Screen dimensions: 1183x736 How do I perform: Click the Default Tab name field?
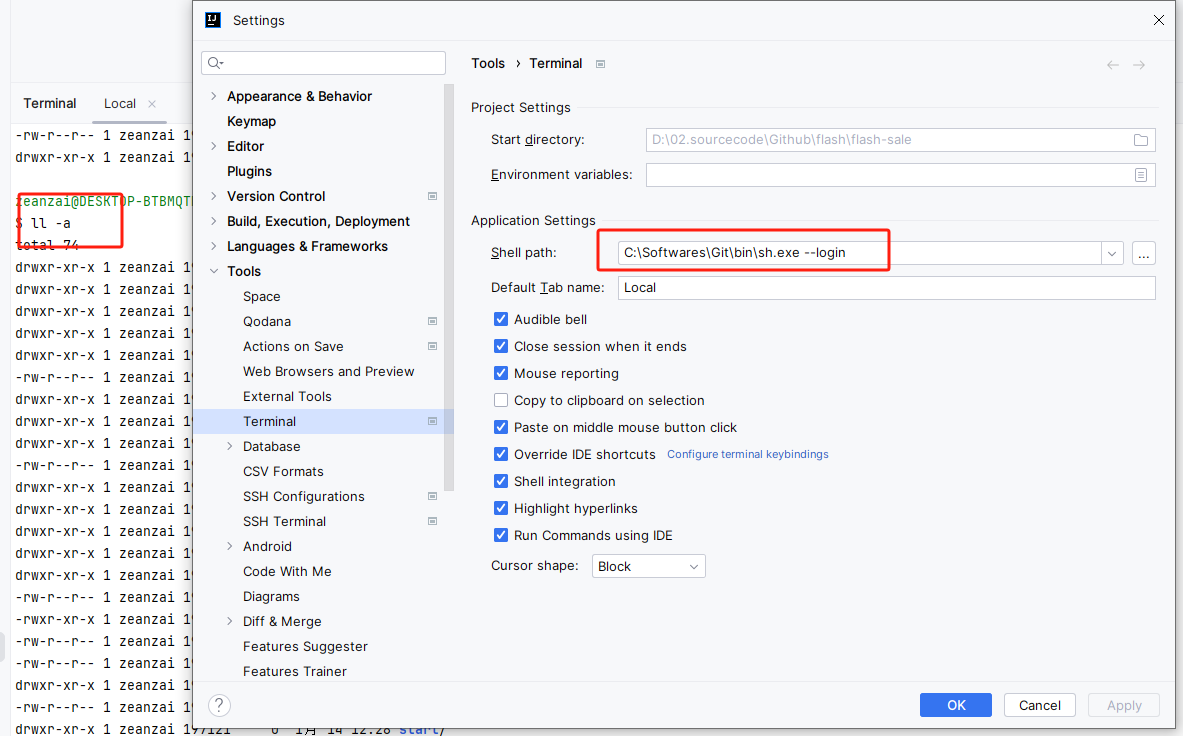point(885,288)
